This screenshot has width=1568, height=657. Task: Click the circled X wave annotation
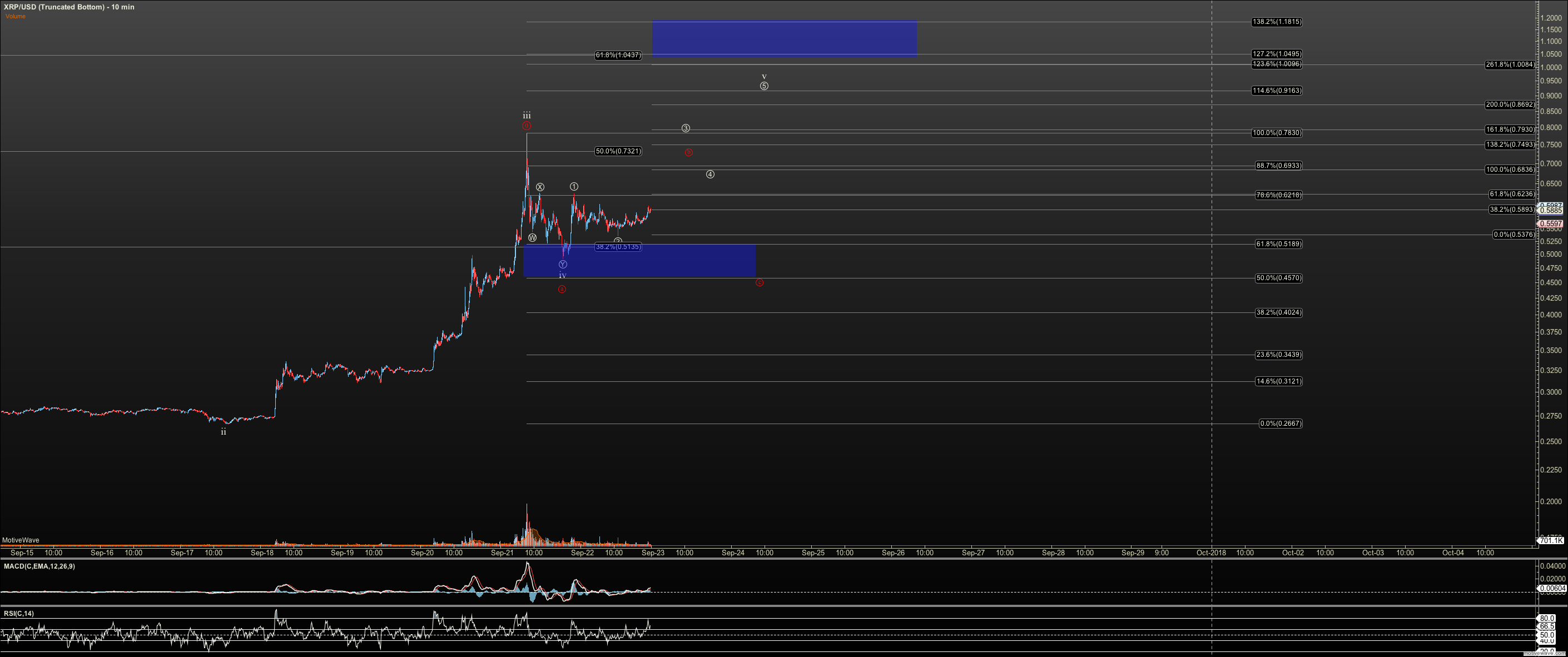[540, 187]
